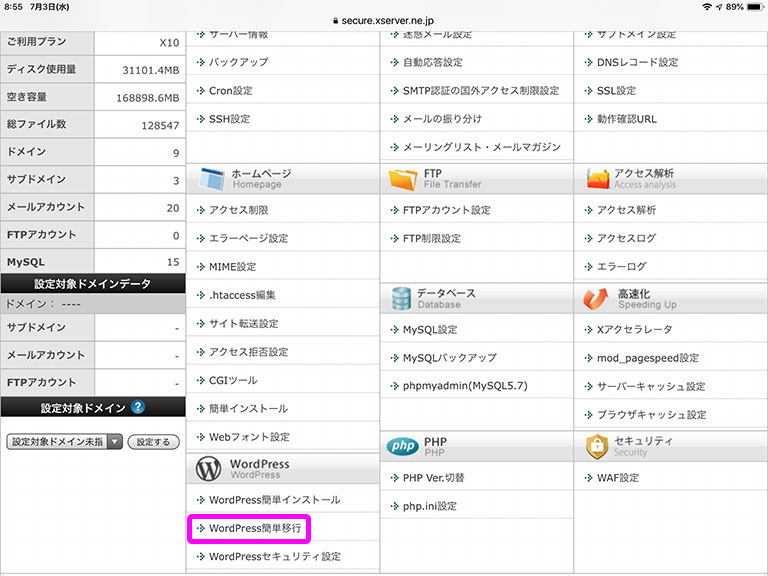Open バックアップ settings
Image resolution: width=768 pixels, height=576 pixels.
[239, 62]
